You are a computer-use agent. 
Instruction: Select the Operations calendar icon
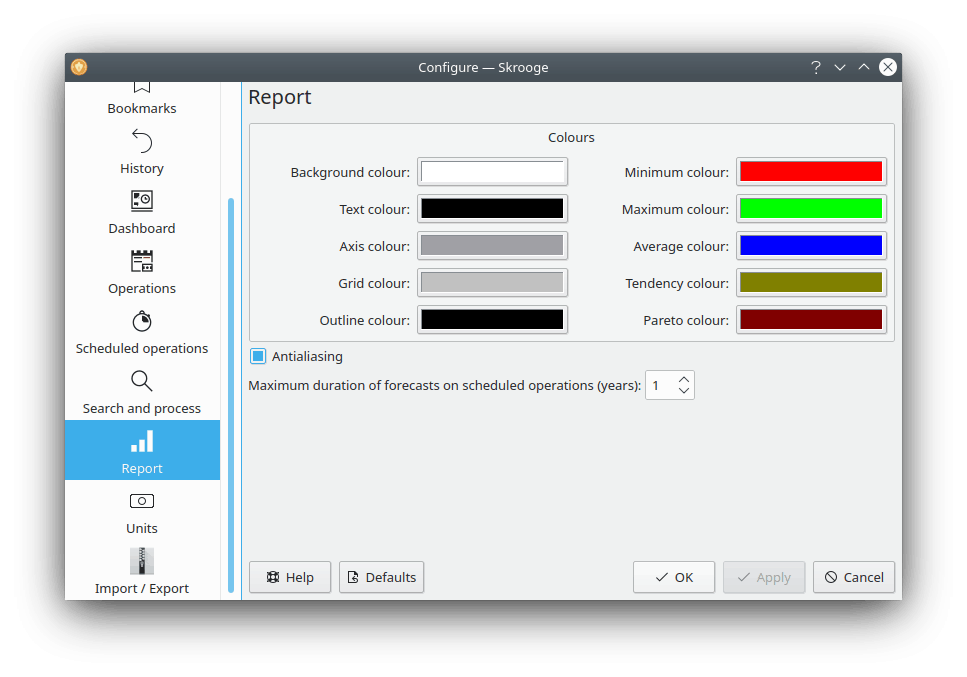pyautogui.click(x=142, y=261)
